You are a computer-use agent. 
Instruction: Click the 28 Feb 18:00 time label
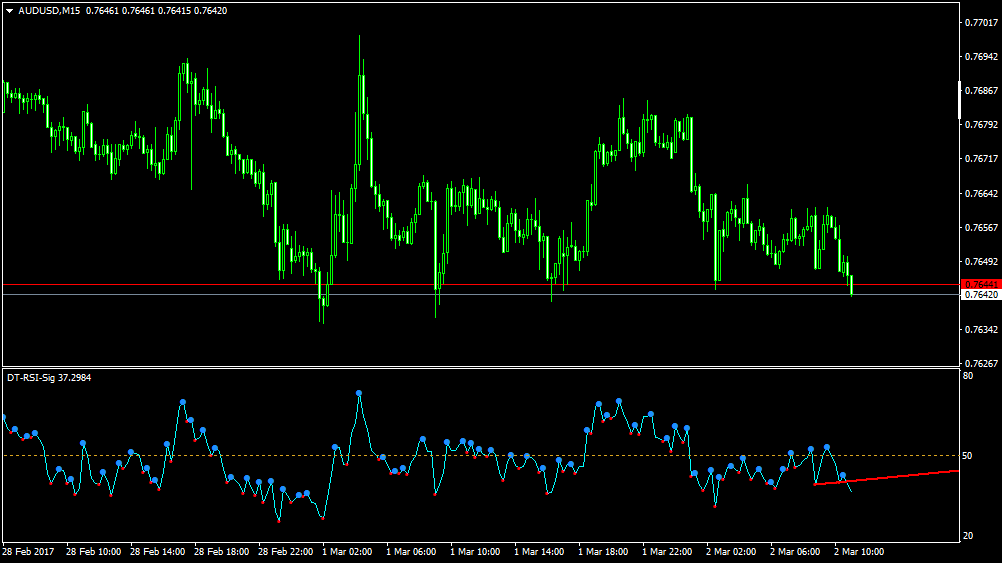coord(221,551)
